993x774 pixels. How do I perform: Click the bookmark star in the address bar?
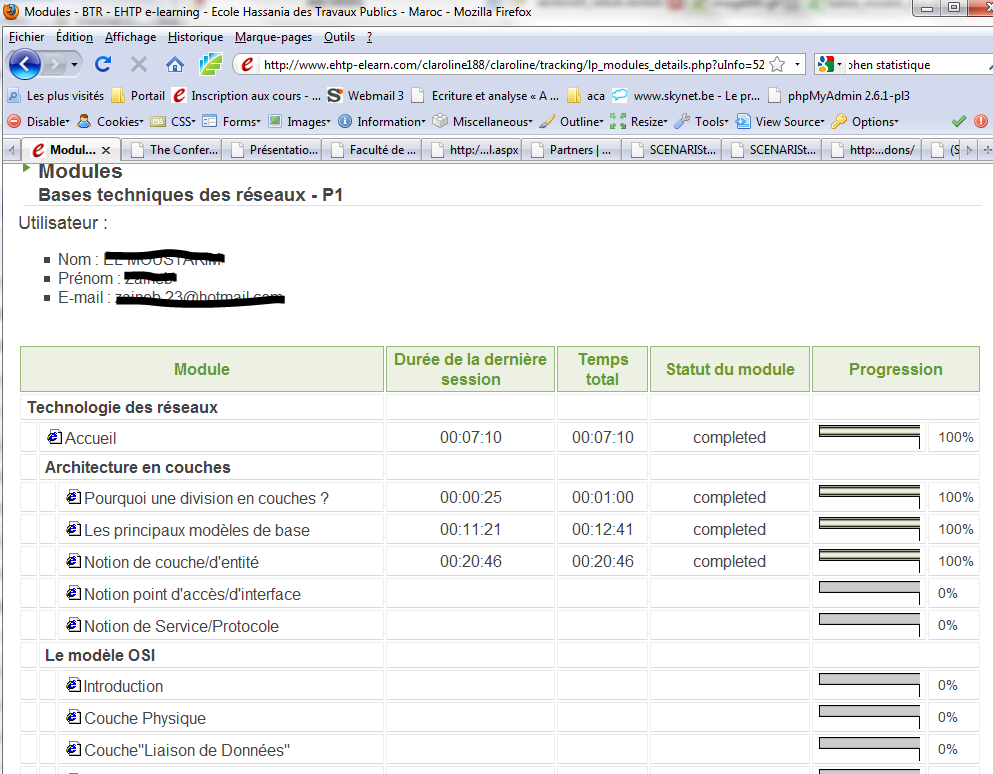(778, 65)
